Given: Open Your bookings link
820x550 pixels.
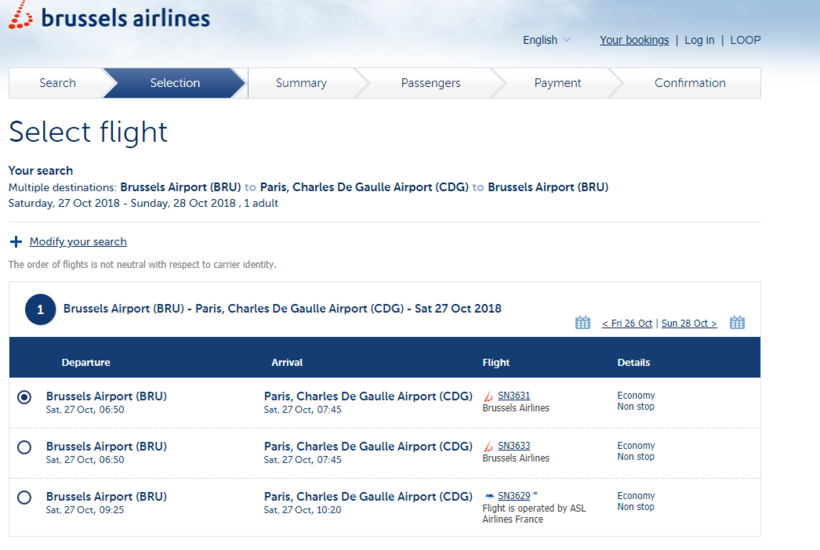Looking at the screenshot, I should (x=634, y=40).
